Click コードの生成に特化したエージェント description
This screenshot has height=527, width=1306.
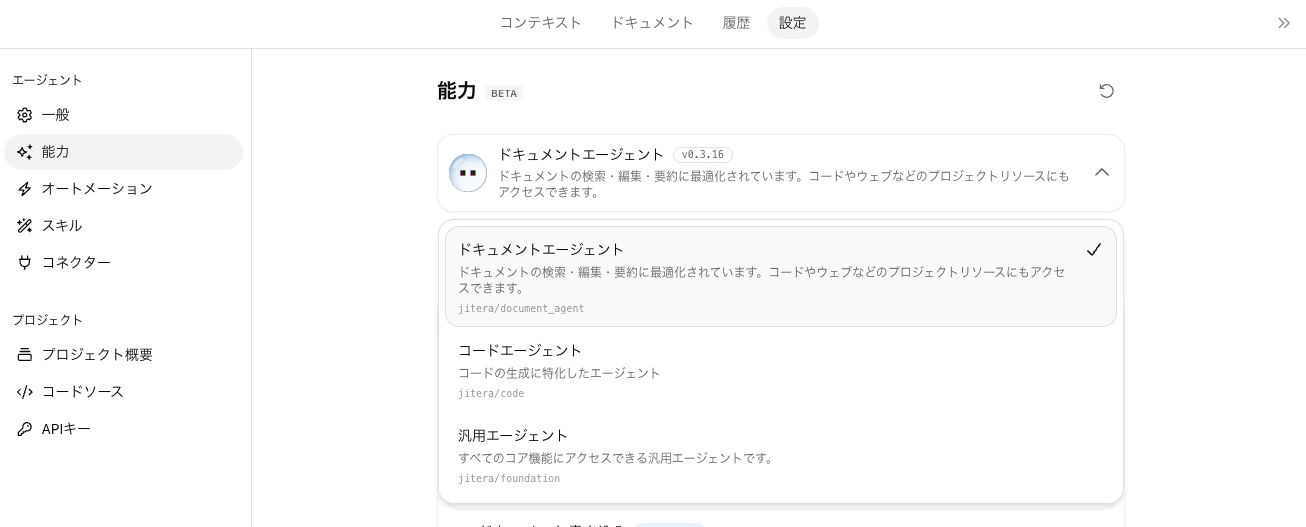click(559, 373)
